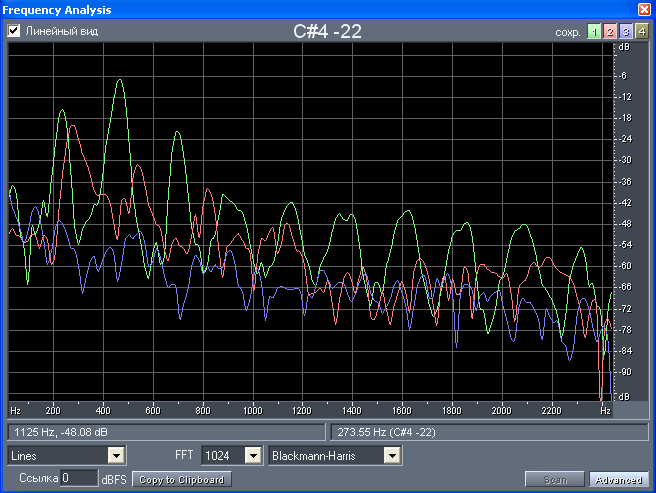
Task: Click the 2200 Hz frequency axis label
Action: tap(551, 411)
